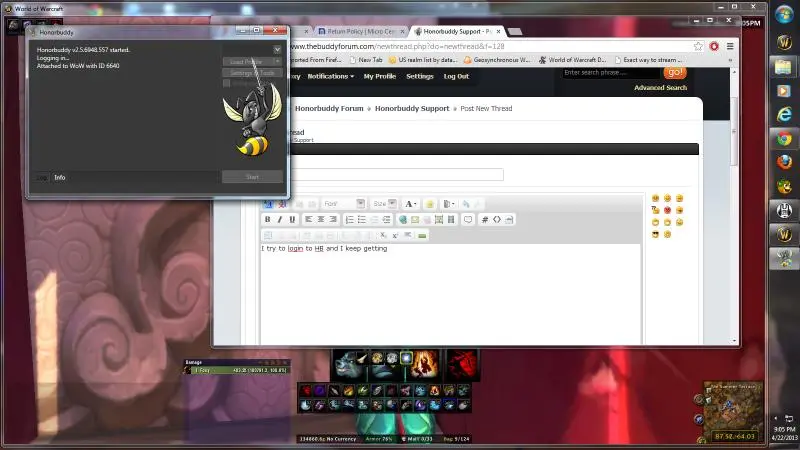The image size is (800, 450).
Task: Center-align text in the editor
Action: click(x=321, y=219)
